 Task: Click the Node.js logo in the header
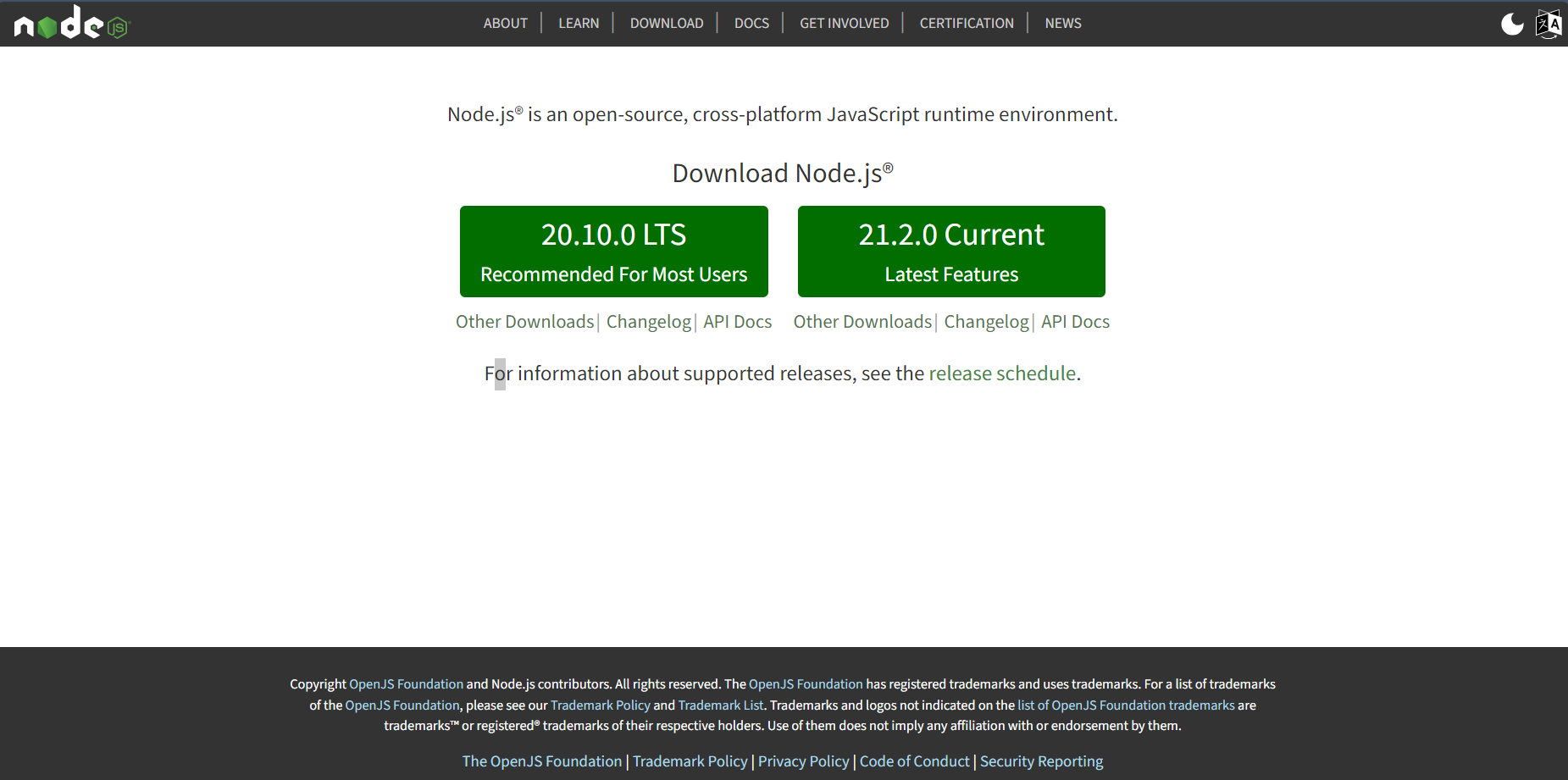72,23
